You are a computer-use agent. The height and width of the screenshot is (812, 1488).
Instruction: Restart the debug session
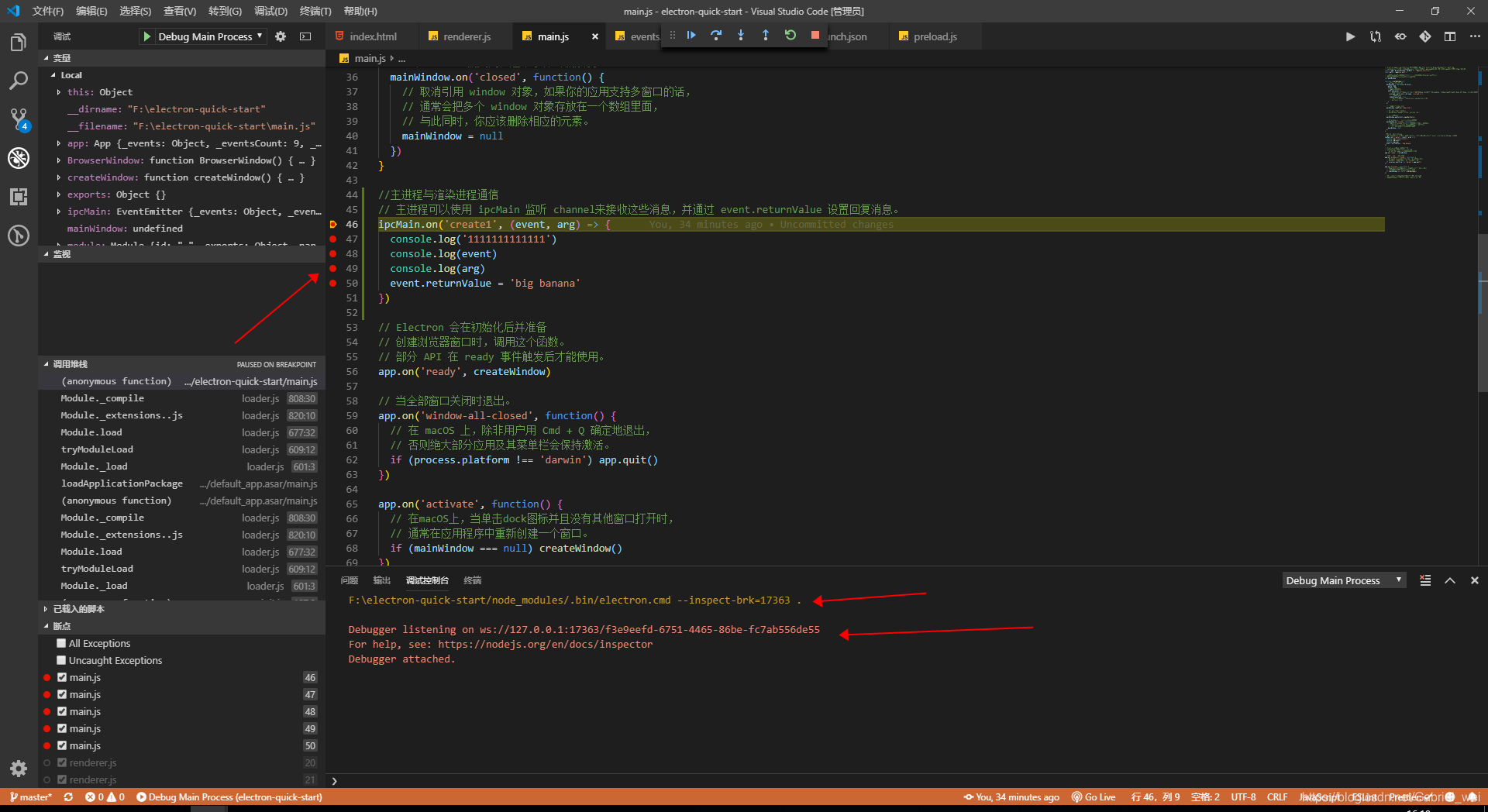pos(790,35)
